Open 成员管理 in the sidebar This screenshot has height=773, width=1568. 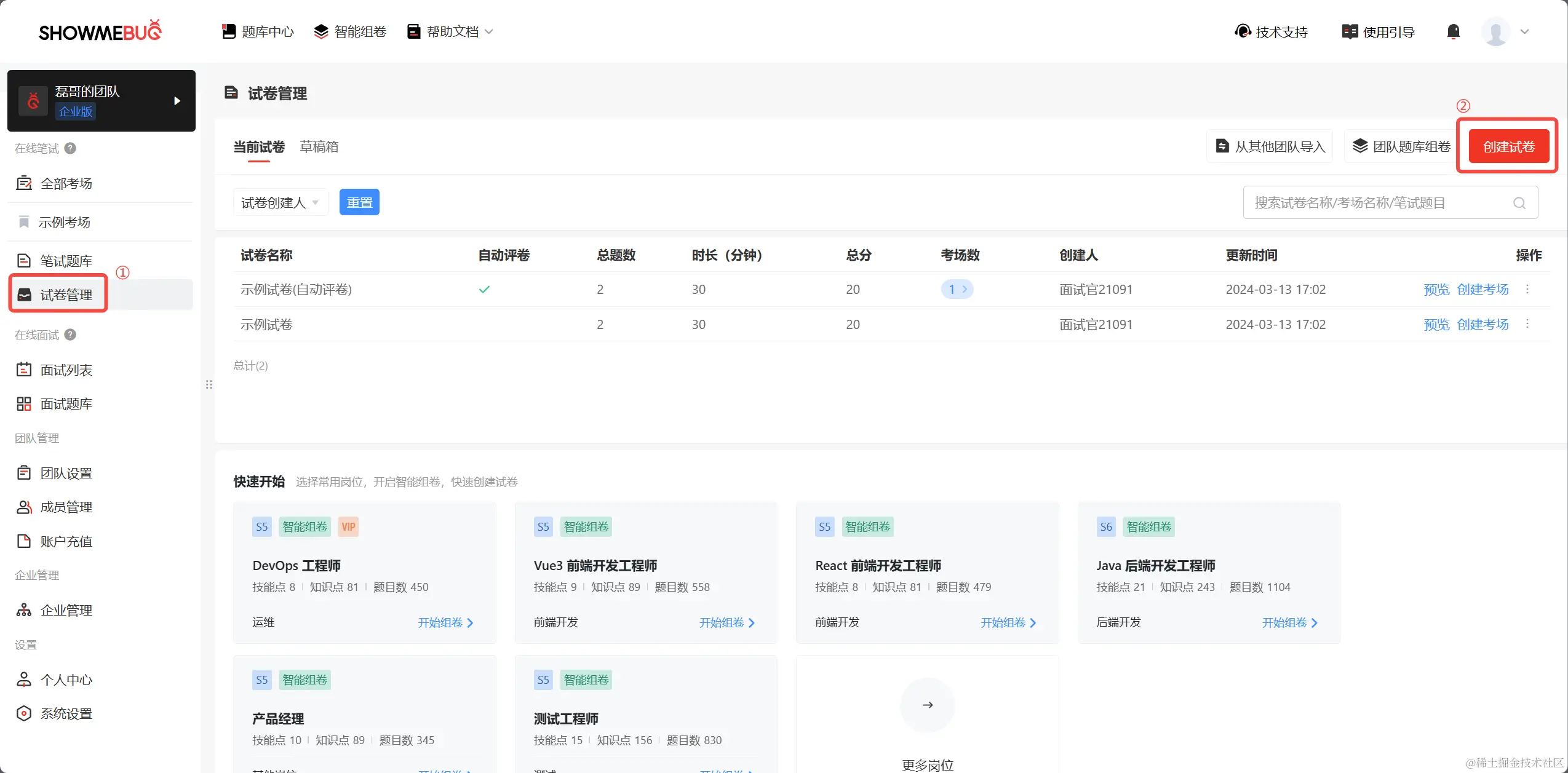66,507
